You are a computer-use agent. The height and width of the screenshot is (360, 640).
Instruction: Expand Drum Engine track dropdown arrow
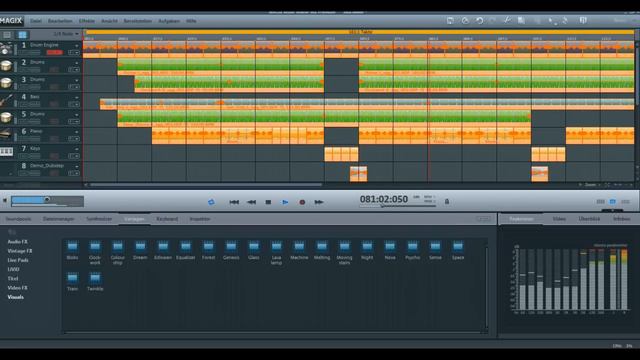pos(76,46)
